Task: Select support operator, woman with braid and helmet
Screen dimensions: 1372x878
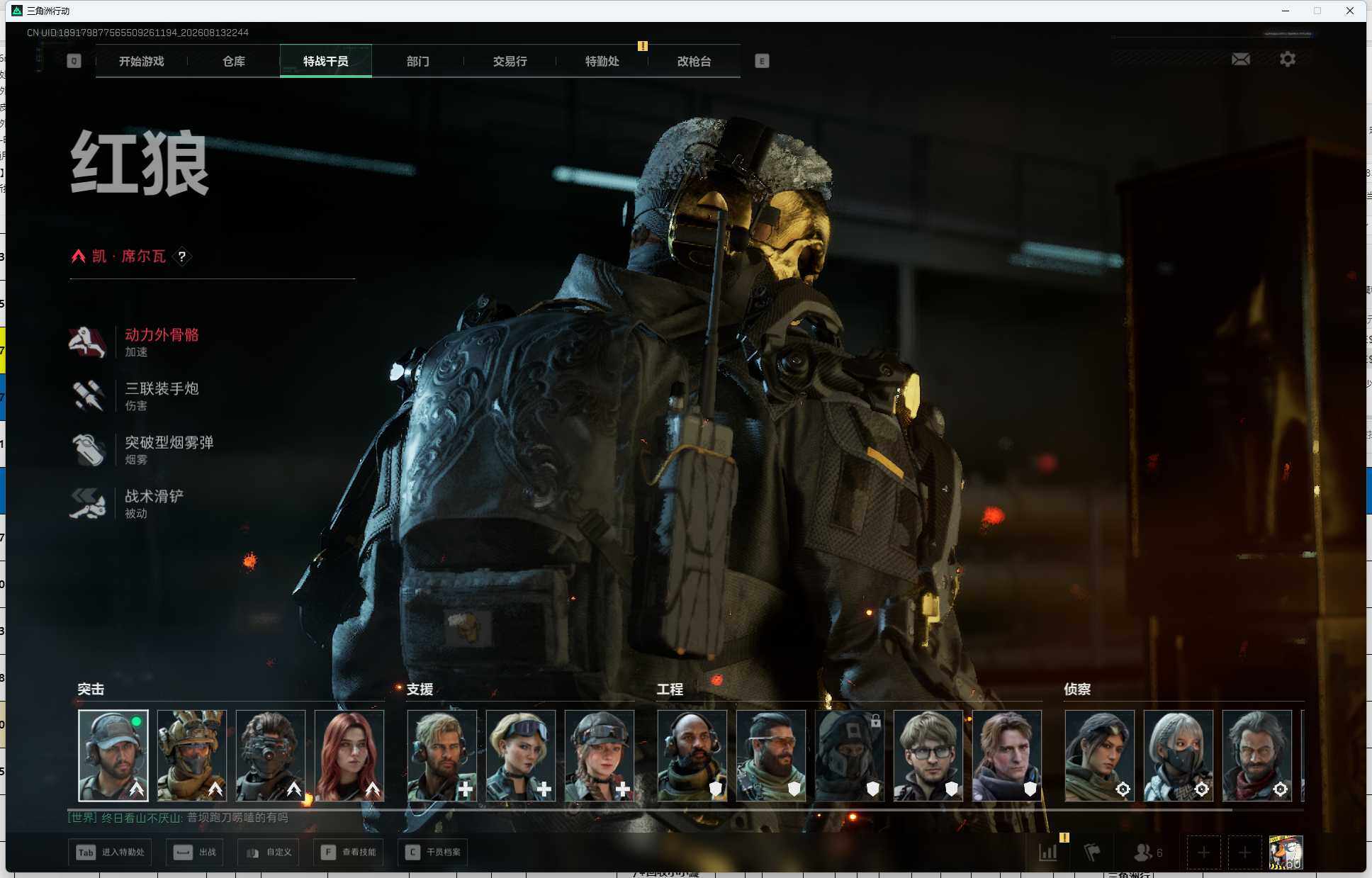Action: click(x=600, y=755)
